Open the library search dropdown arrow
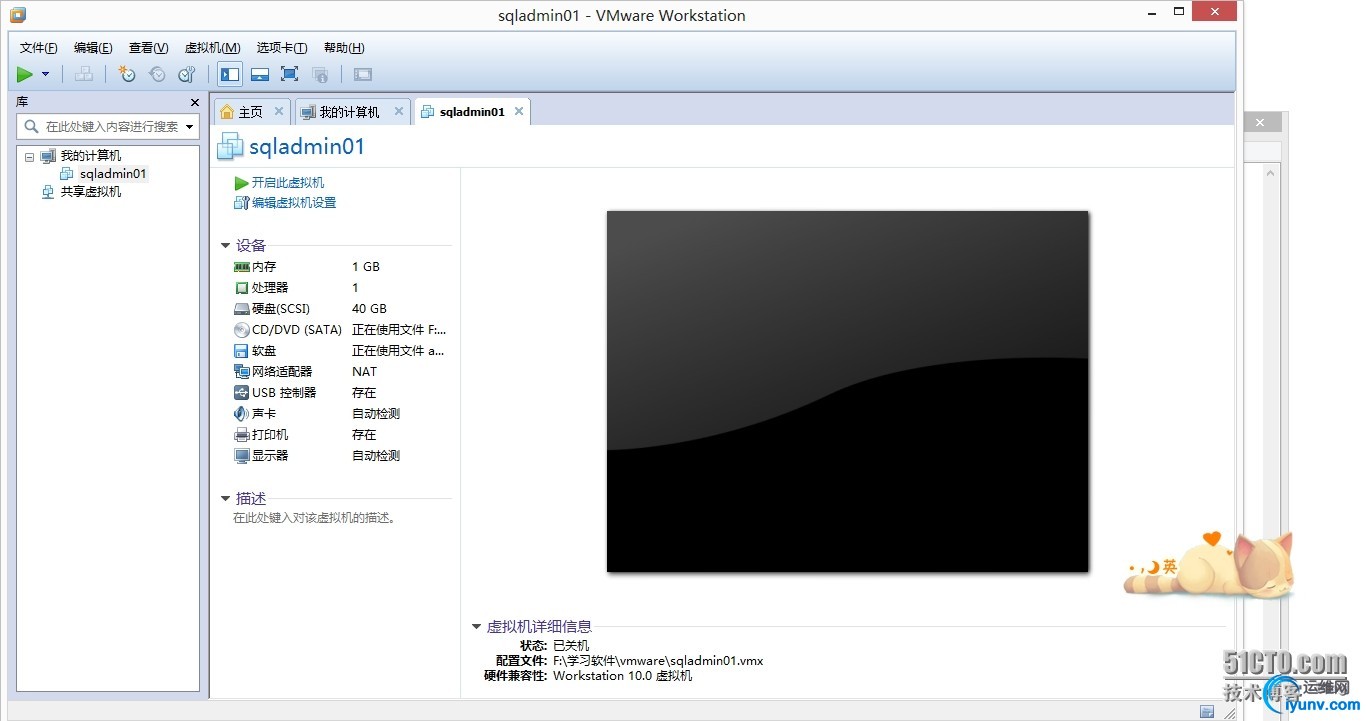This screenshot has width=1366, height=721. [x=190, y=127]
